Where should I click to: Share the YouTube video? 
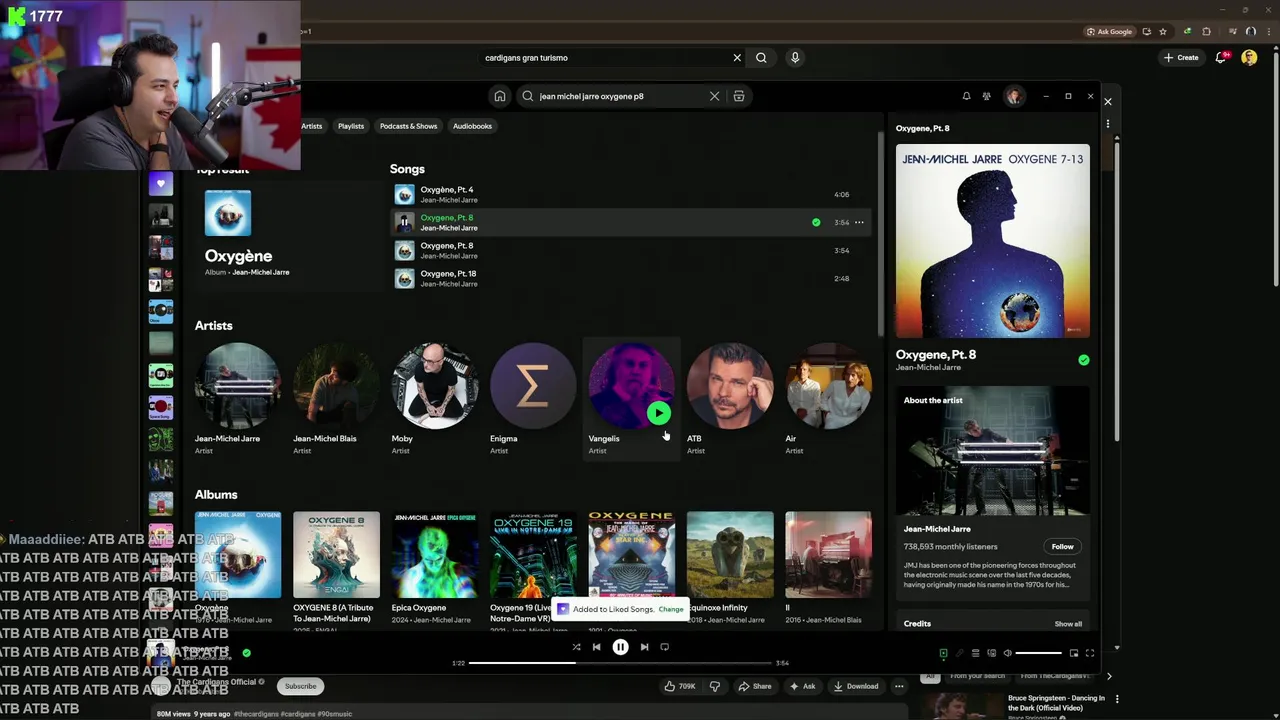tap(755, 686)
